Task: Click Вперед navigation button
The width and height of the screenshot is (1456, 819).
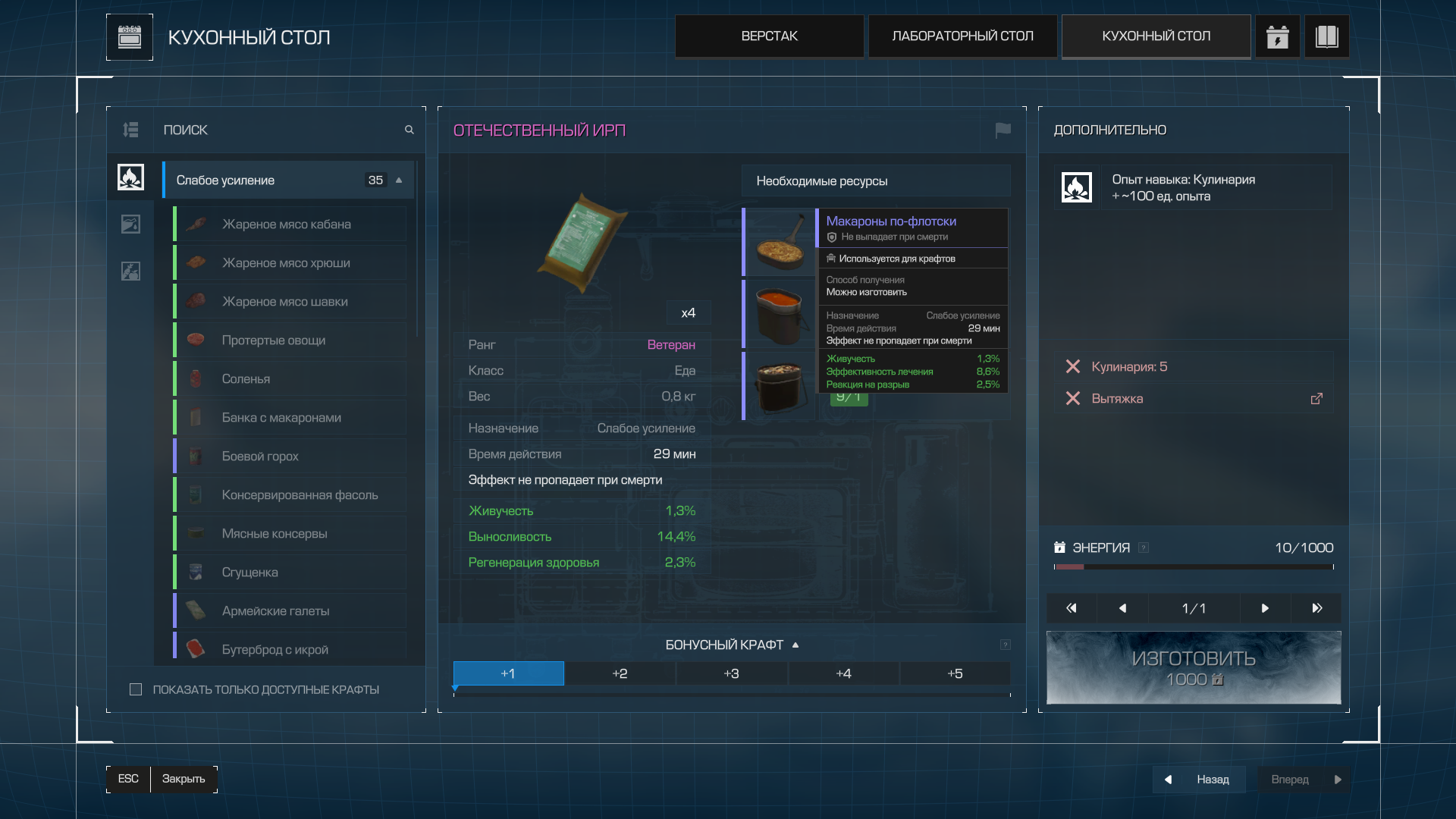Action: [1303, 780]
